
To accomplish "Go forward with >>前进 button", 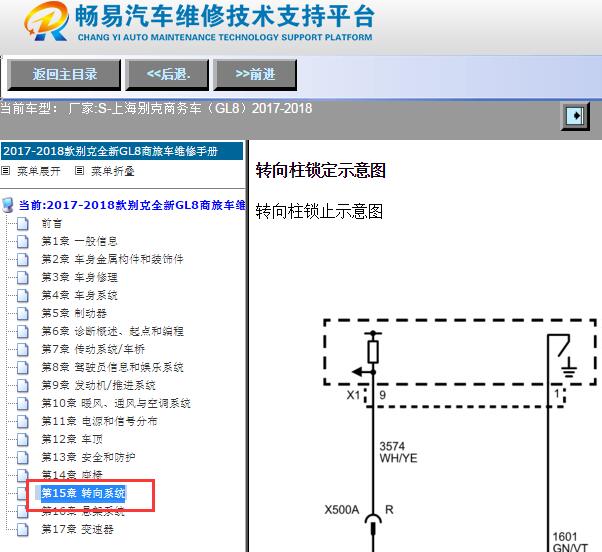I will (255, 74).
